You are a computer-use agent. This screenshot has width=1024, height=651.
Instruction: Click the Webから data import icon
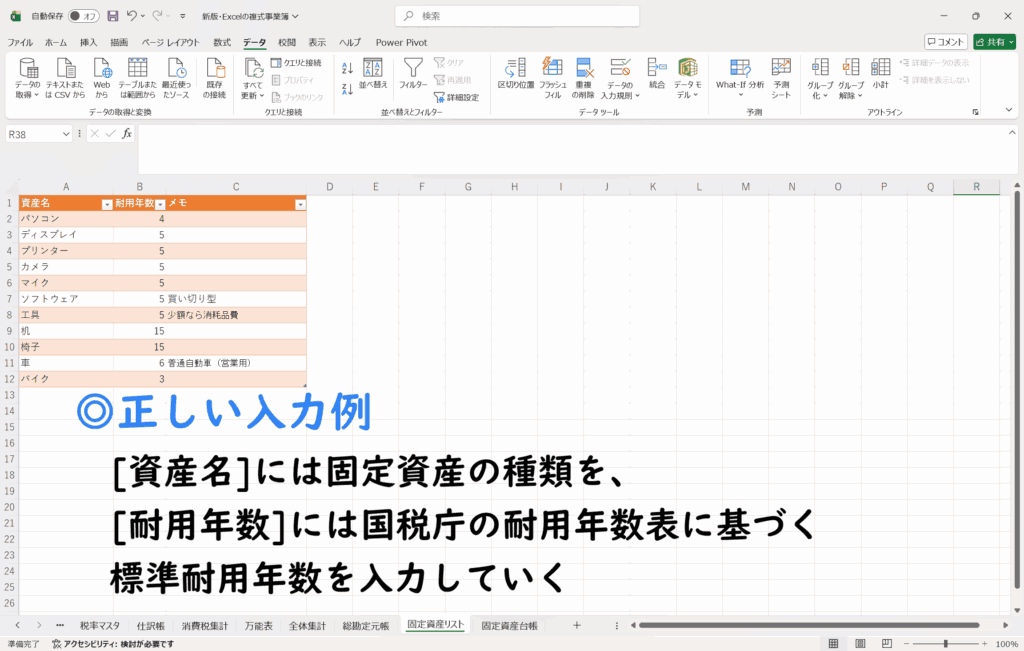tap(102, 69)
